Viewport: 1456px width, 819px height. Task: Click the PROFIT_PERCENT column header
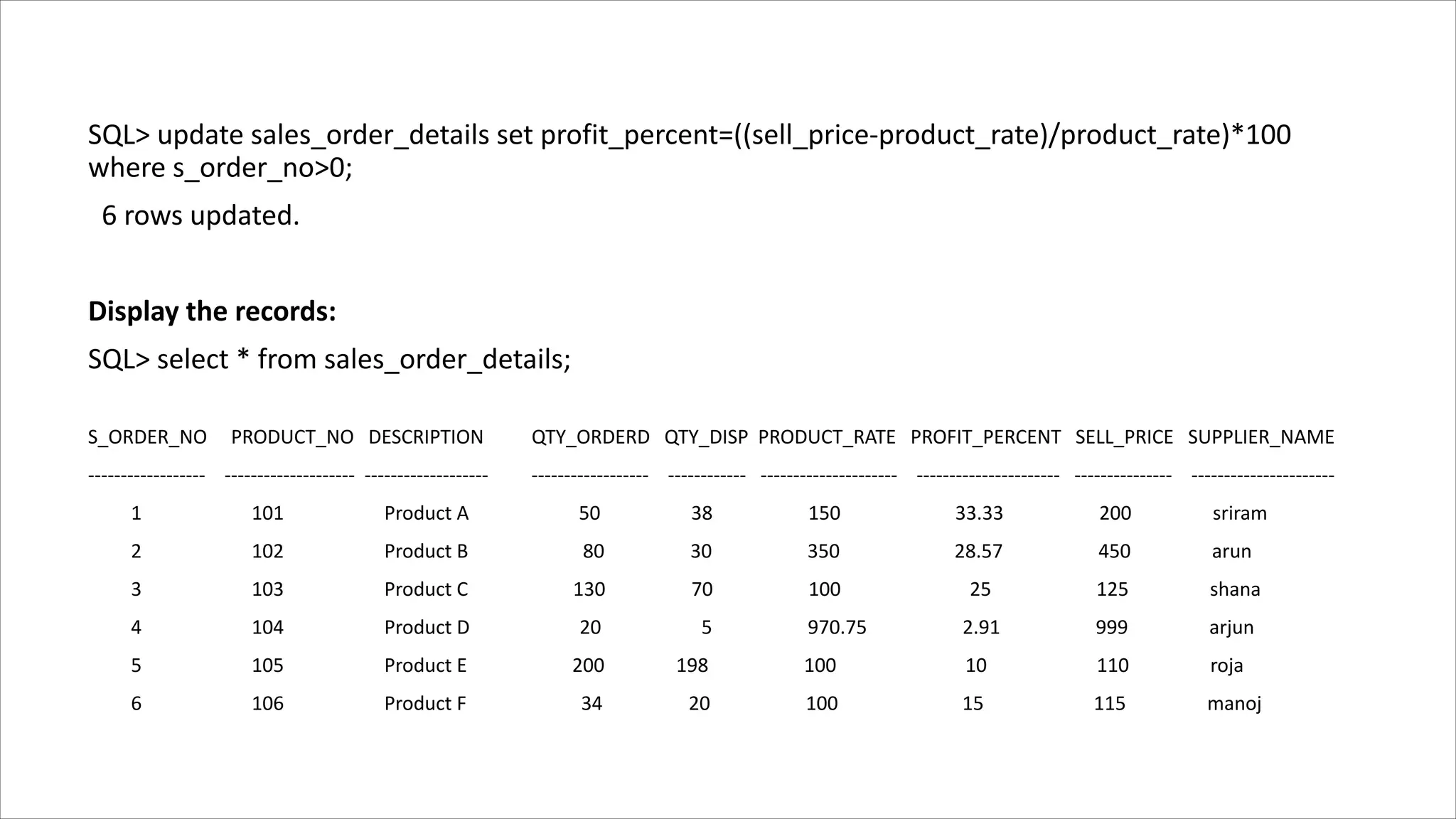pos(985,437)
